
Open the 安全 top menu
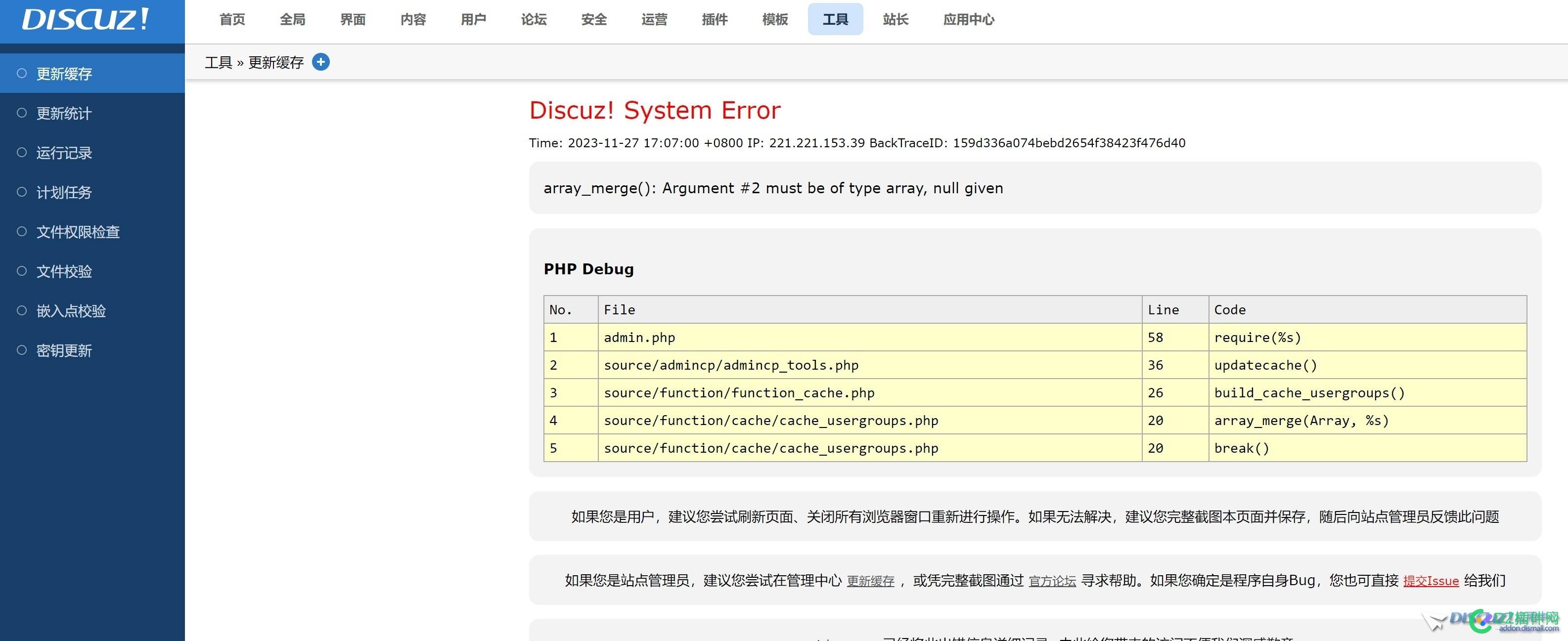click(593, 19)
